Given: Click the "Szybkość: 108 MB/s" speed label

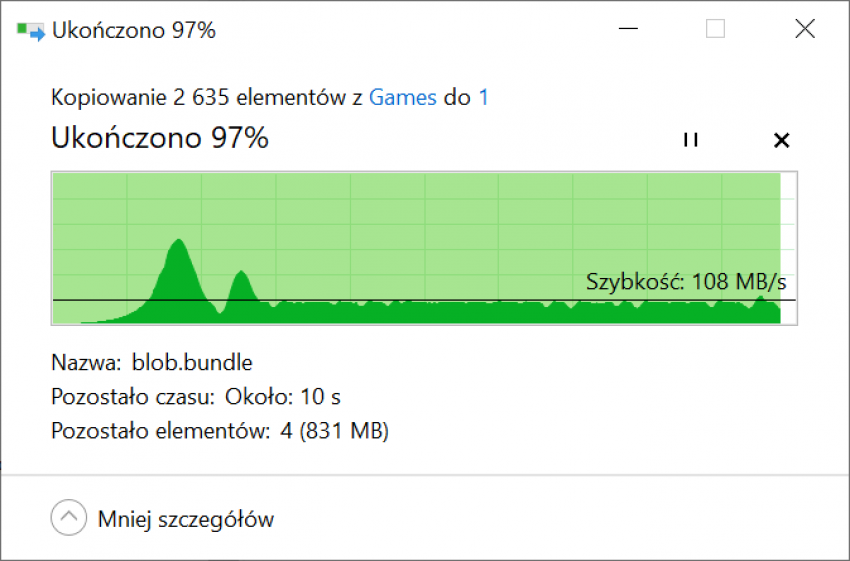Looking at the screenshot, I should (686, 281).
